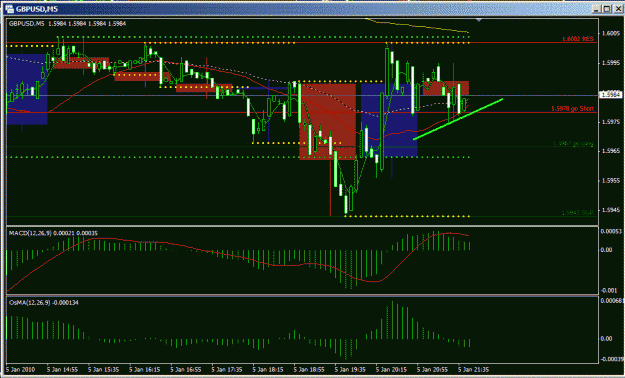Click the '5 Jan 2010' time label
The image size is (625, 378).
pos(20,370)
